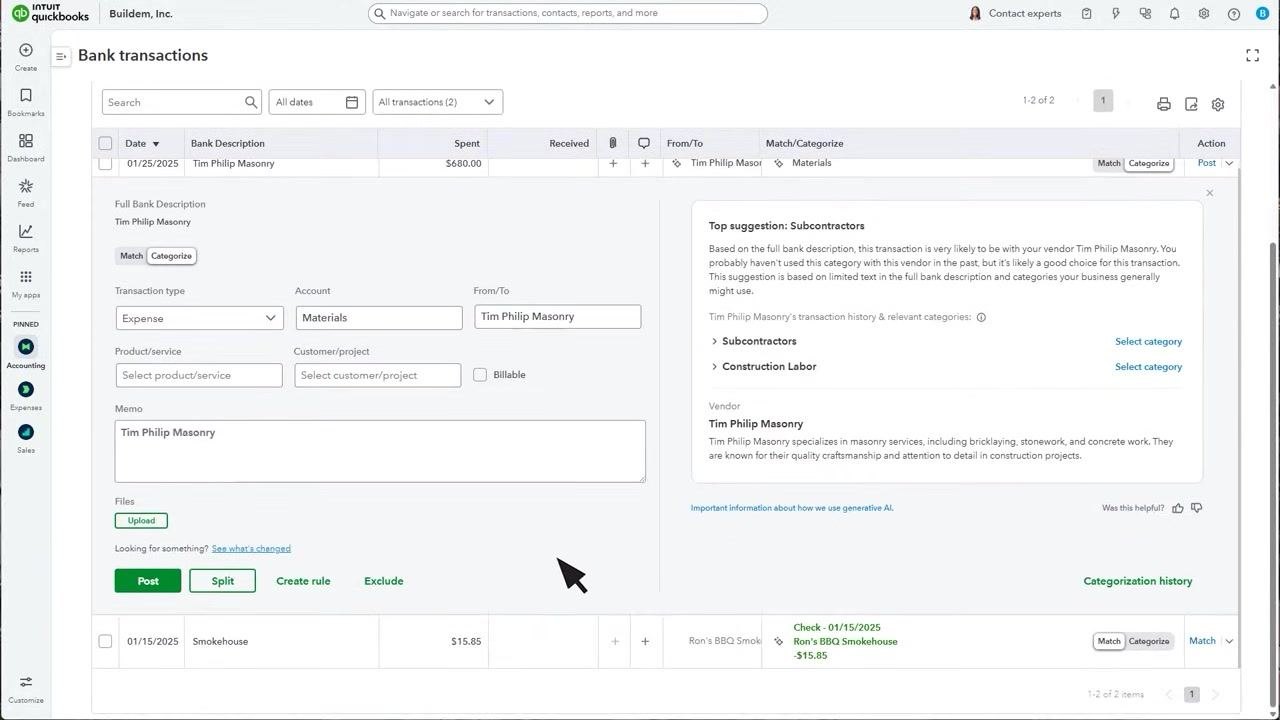Image resolution: width=1280 pixels, height=720 pixels.
Task: Click Exclude for this transaction
Action: point(384,581)
